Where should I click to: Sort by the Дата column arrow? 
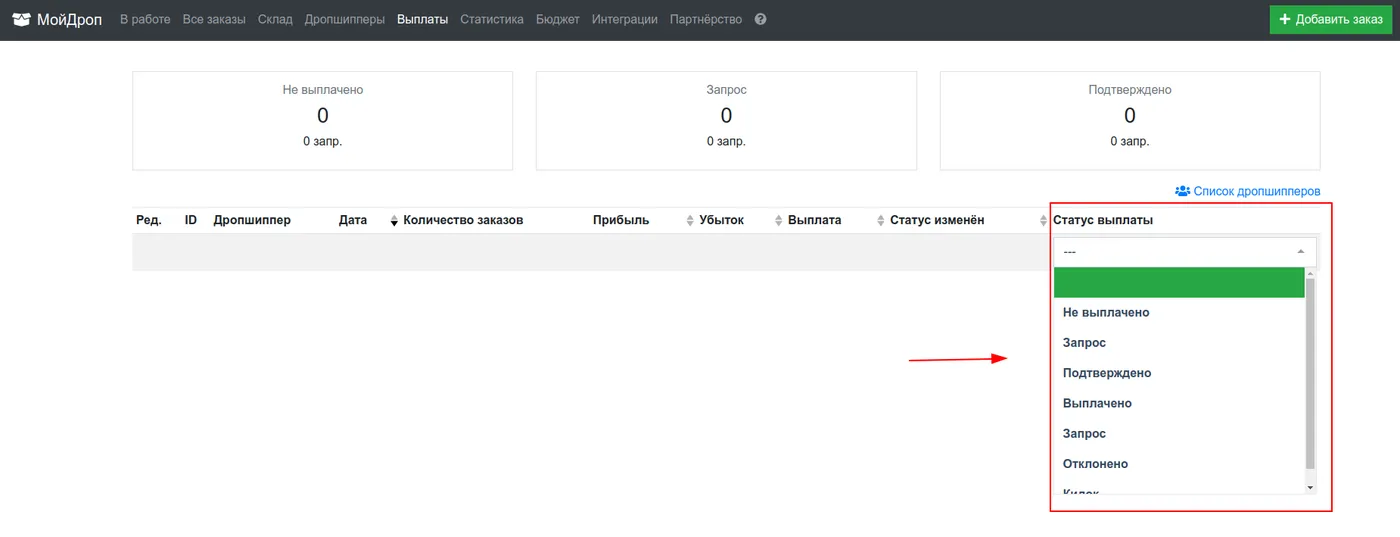tap(394, 221)
